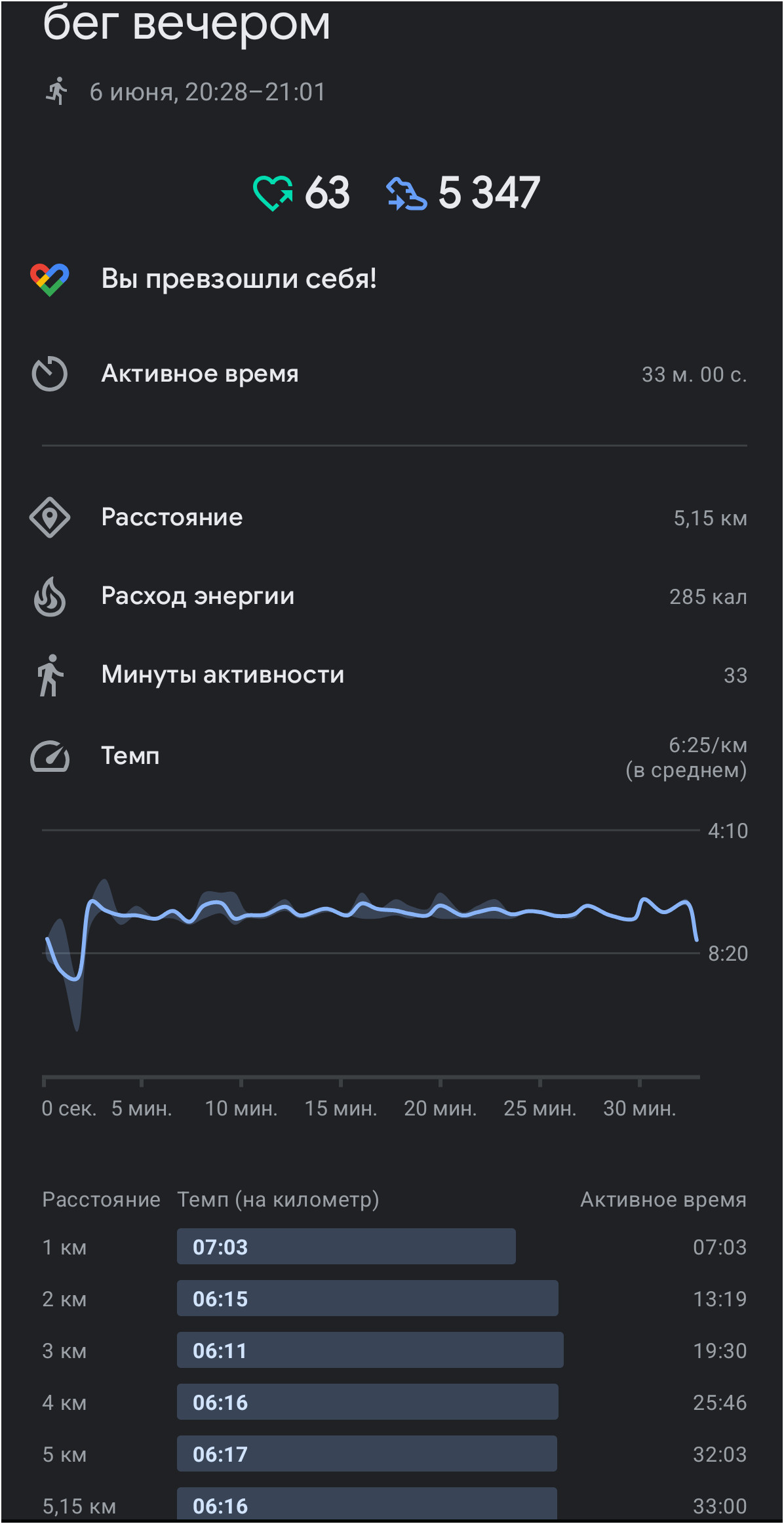Image resolution: width=784 pixels, height=1524 pixels.
Task: Open the Расход энергии 285 кал row
Action: coord(392,597)
